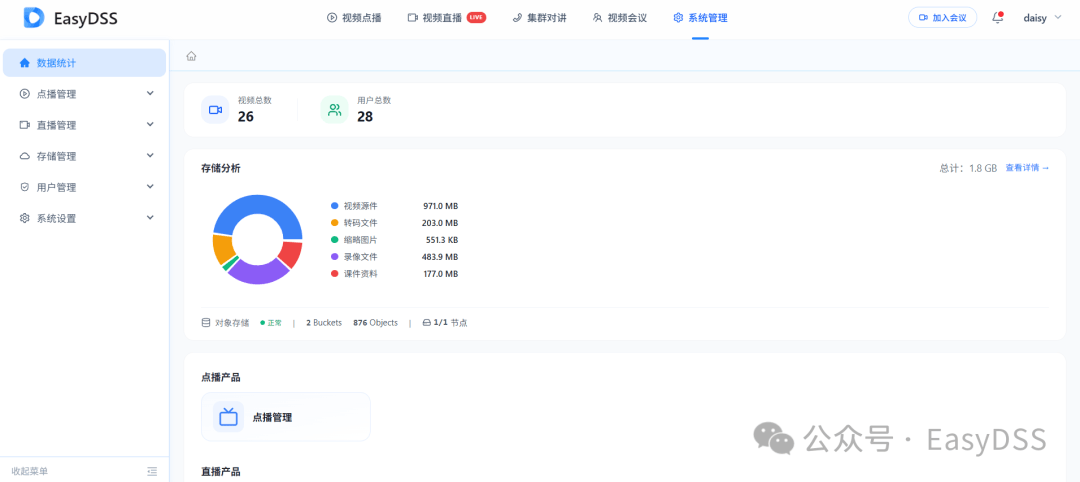Click the node icon beside 1/1 节点
The height and width of the screenshot is (482, 1080).
click(x=426, y=322)
